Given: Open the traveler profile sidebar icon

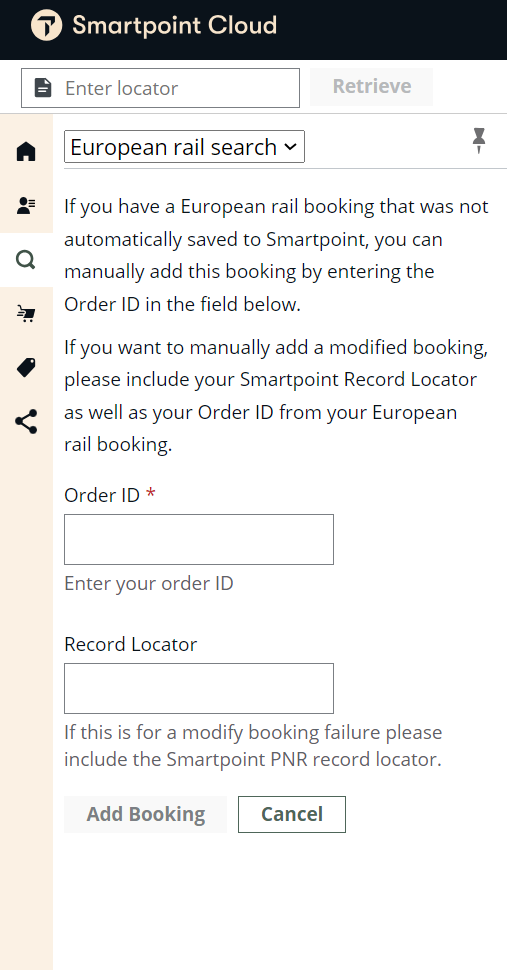Looking at the screenshot, I should click(26, 205).
